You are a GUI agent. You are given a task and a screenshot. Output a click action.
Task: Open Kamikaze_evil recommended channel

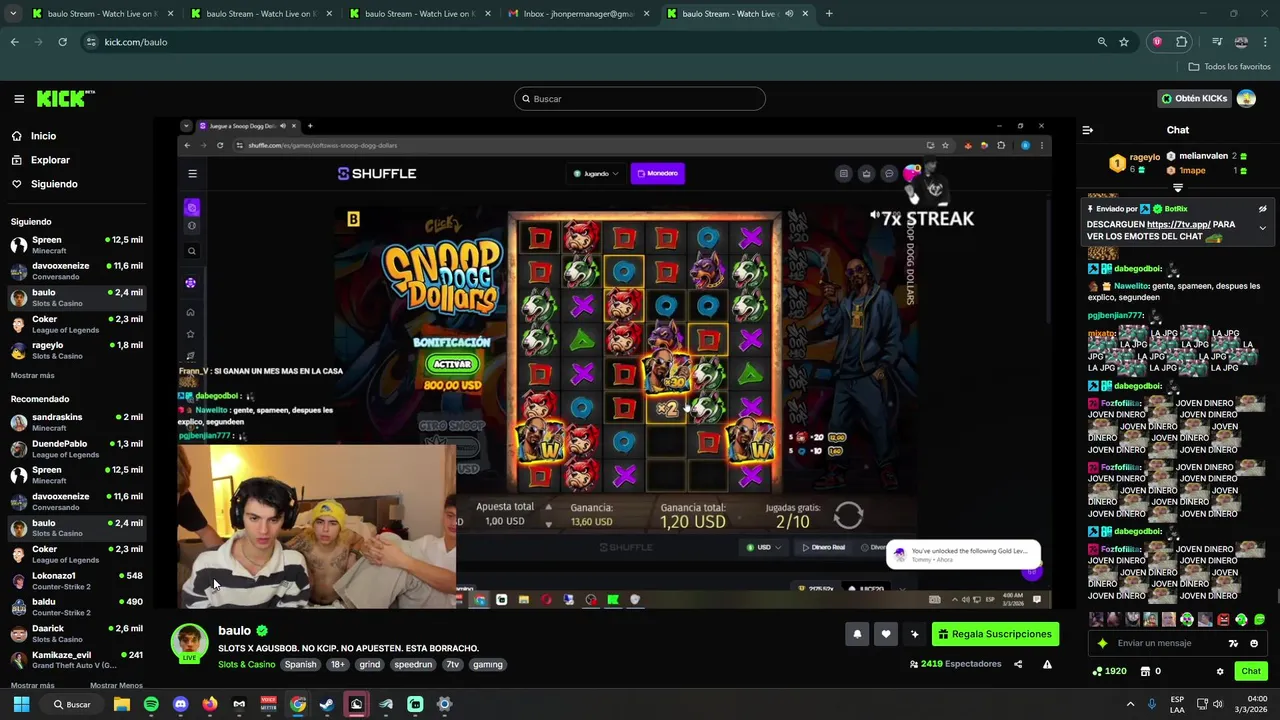point(76,660)
